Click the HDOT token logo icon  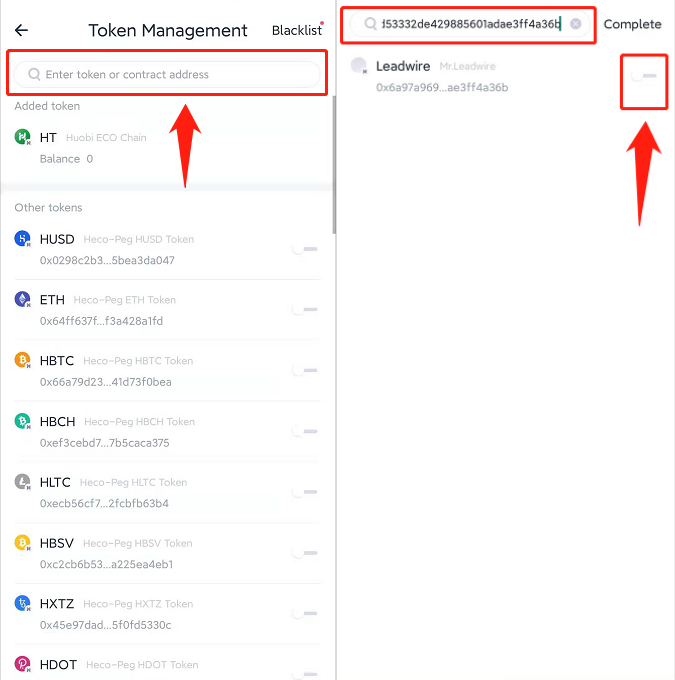pos(23,664)
